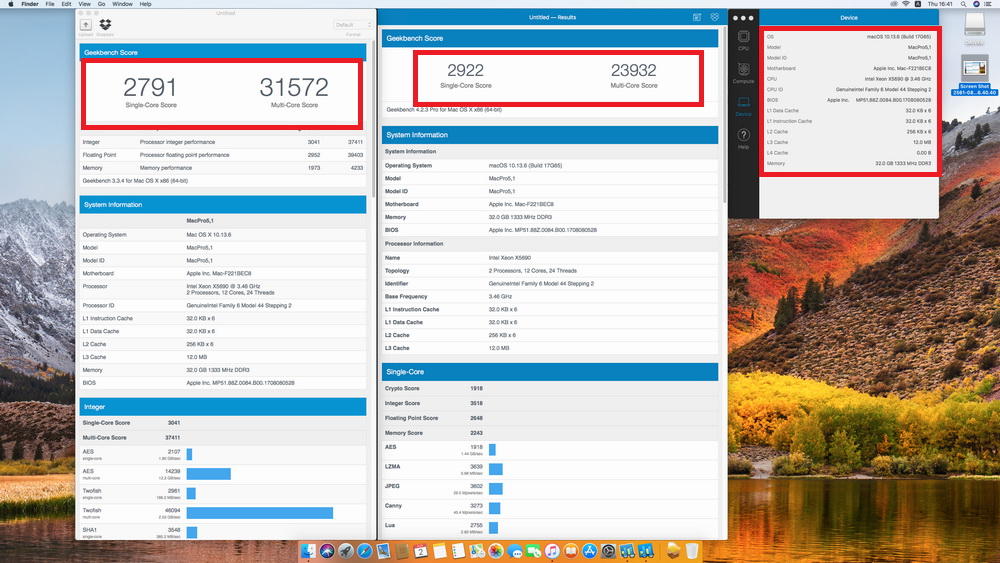Open the View menu
Image resolution: width=1000 pixels, height=563 pixels.
[84, 4]
